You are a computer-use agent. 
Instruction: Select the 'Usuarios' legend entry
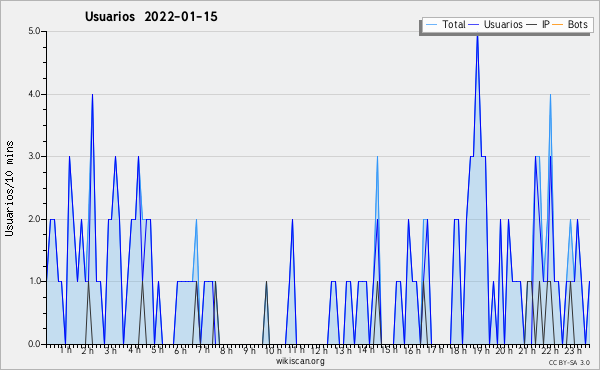coord(496,24)
